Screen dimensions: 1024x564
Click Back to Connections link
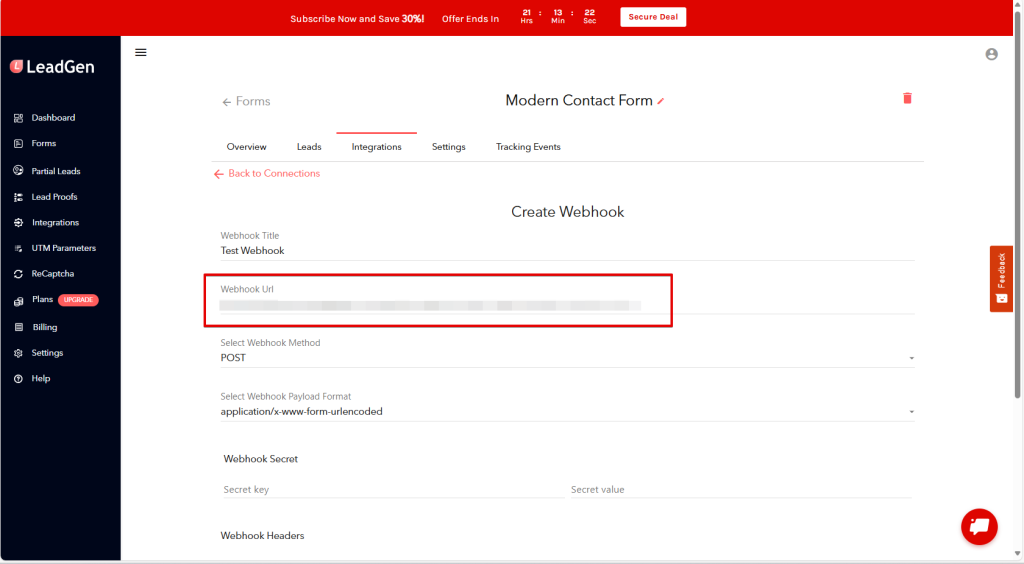pyautogui.click(x=273, y=174)
